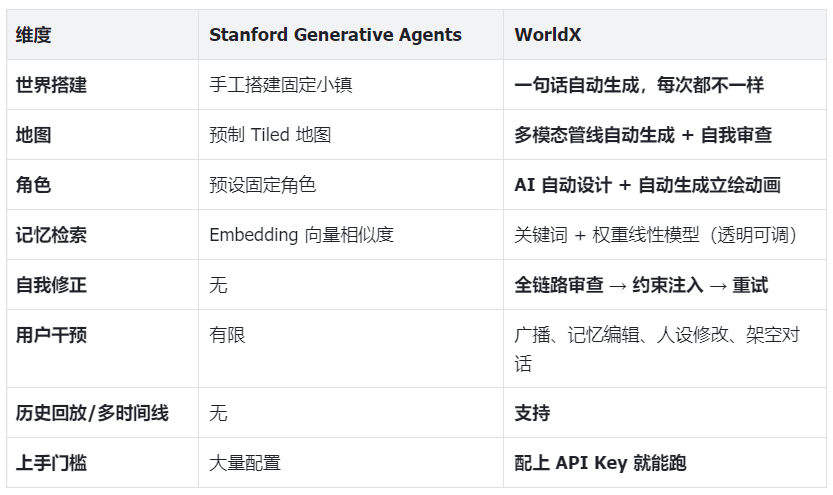
Task: Select the Stanford Generative Agents header cell
Action: (x=351, y=35)
